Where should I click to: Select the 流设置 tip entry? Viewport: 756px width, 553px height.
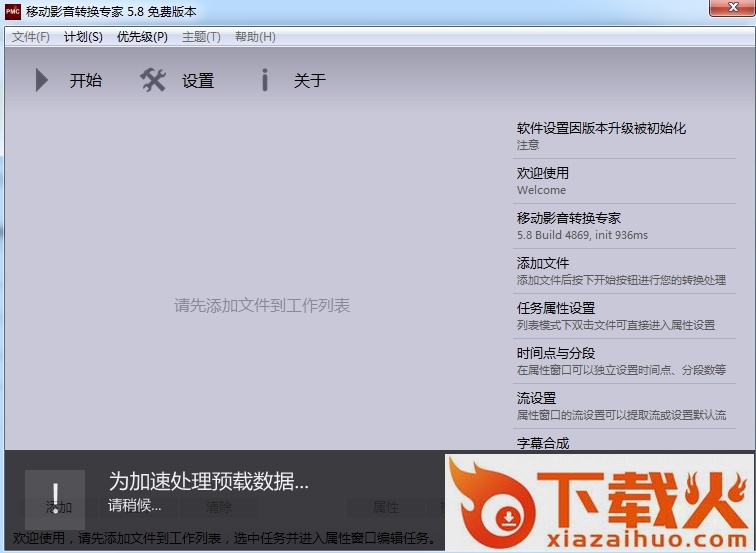[624, 406]
